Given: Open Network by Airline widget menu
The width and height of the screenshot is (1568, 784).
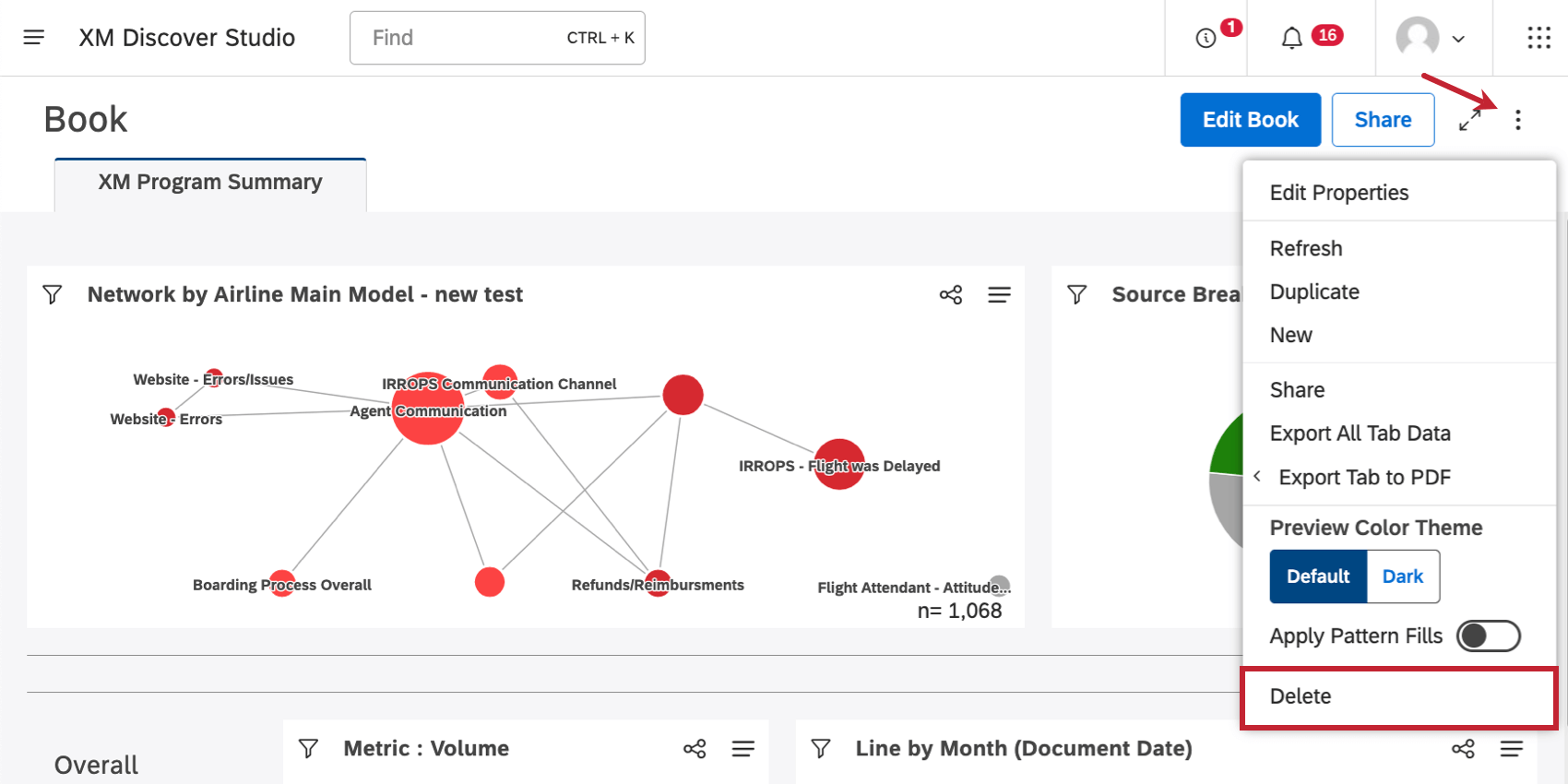Looking at the screenshot, I should coord(999,294).
